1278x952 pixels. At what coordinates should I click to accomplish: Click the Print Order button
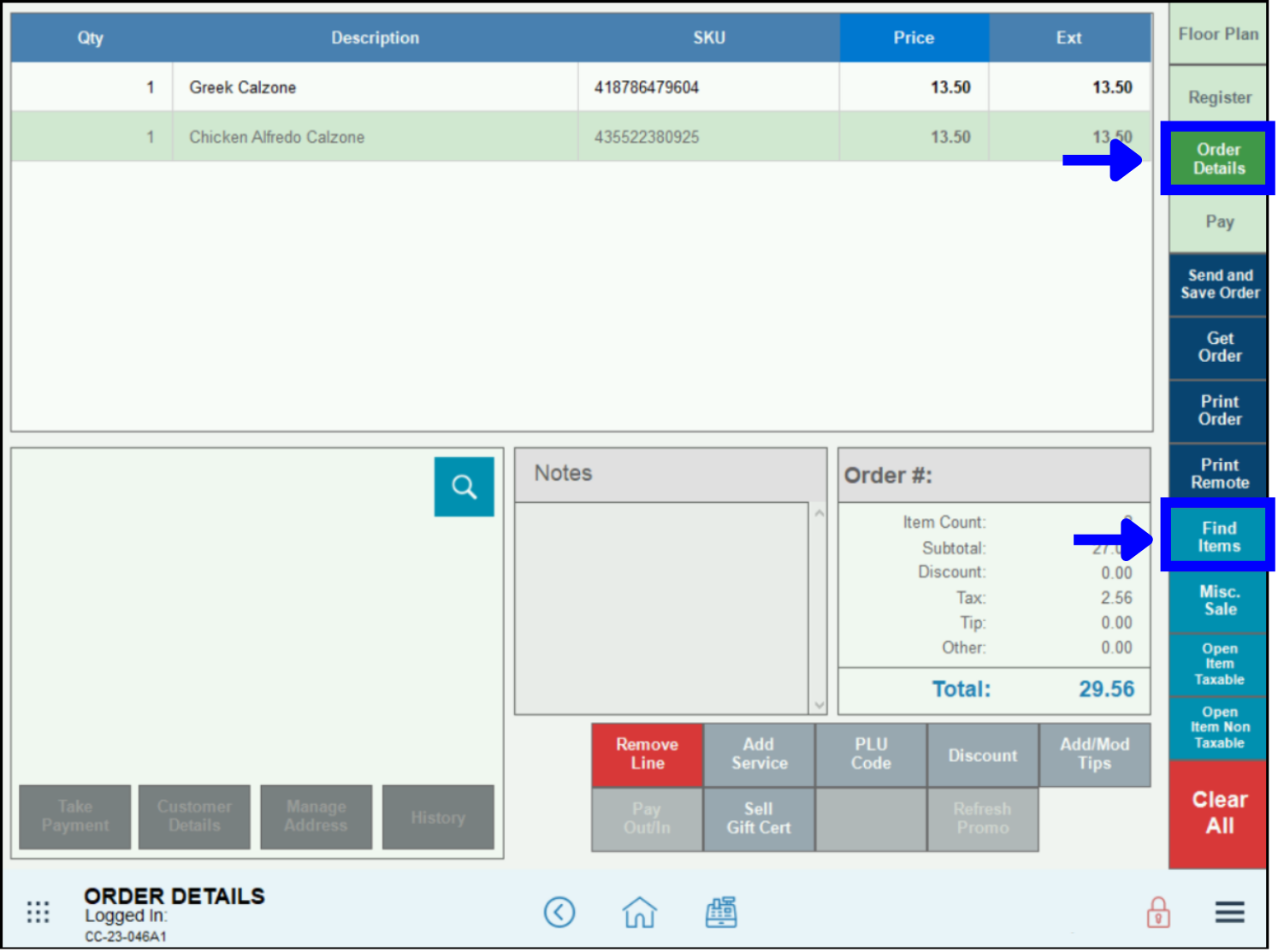[1218, 411]
